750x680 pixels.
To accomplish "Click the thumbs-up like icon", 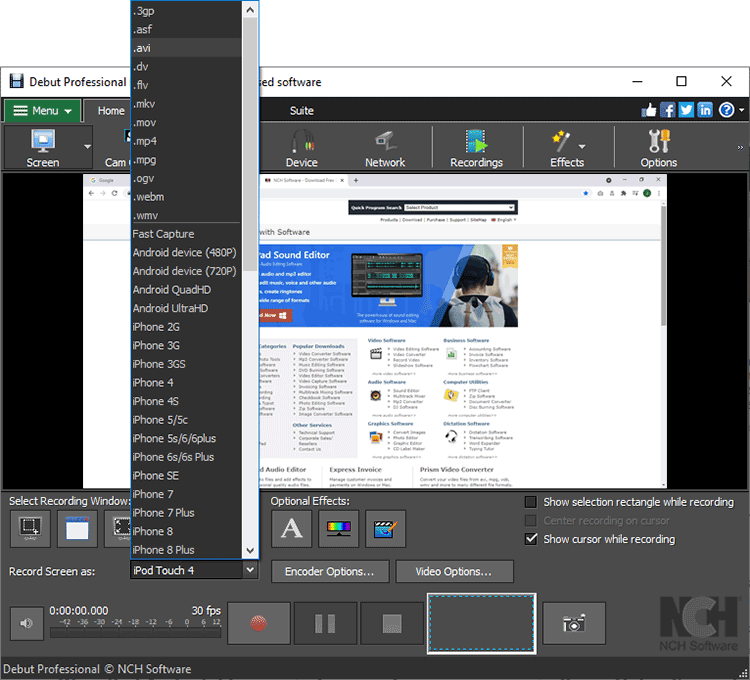I will tap(649, 110).
